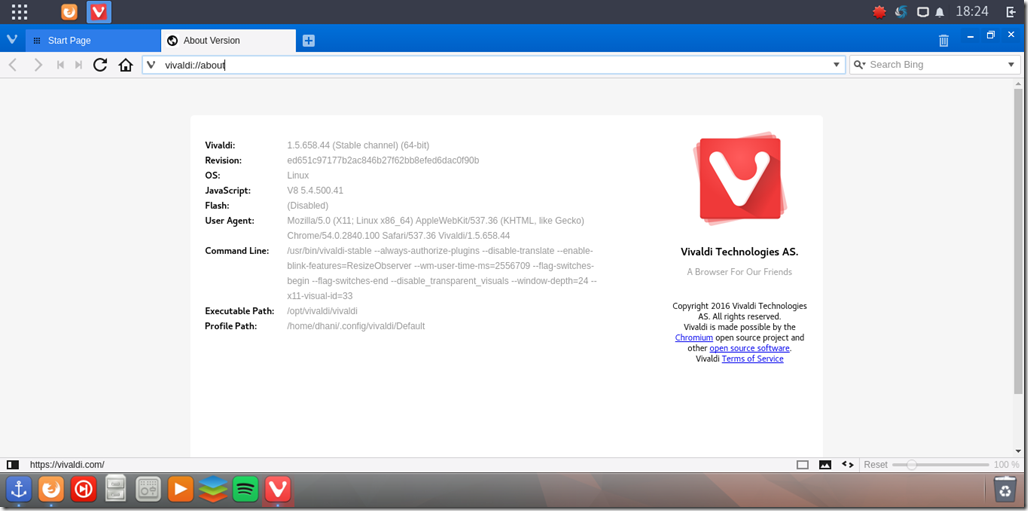This screenshot has height=511, width=1028.
Task: Open the display tray icon
Action: 922,12
